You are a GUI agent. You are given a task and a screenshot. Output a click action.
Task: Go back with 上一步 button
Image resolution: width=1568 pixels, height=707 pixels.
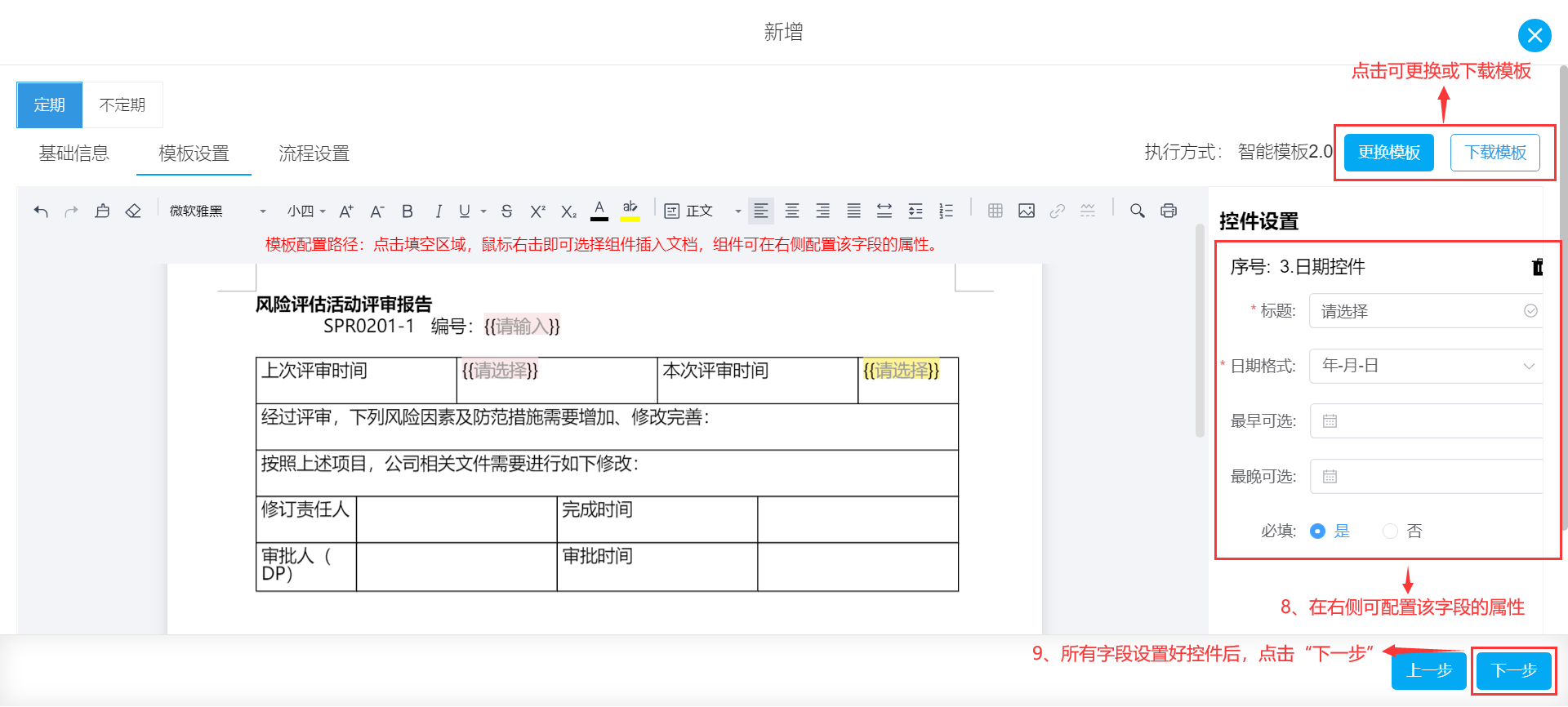pyautogui.click(x=1429, y=671)
